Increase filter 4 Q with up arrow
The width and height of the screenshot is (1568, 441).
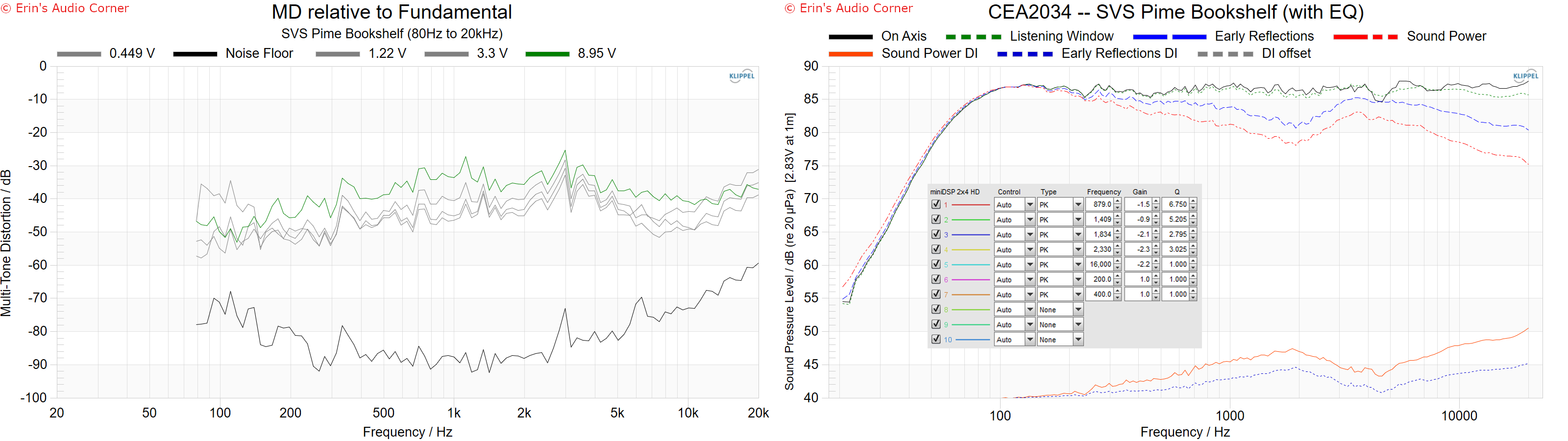coord(1193,246)
